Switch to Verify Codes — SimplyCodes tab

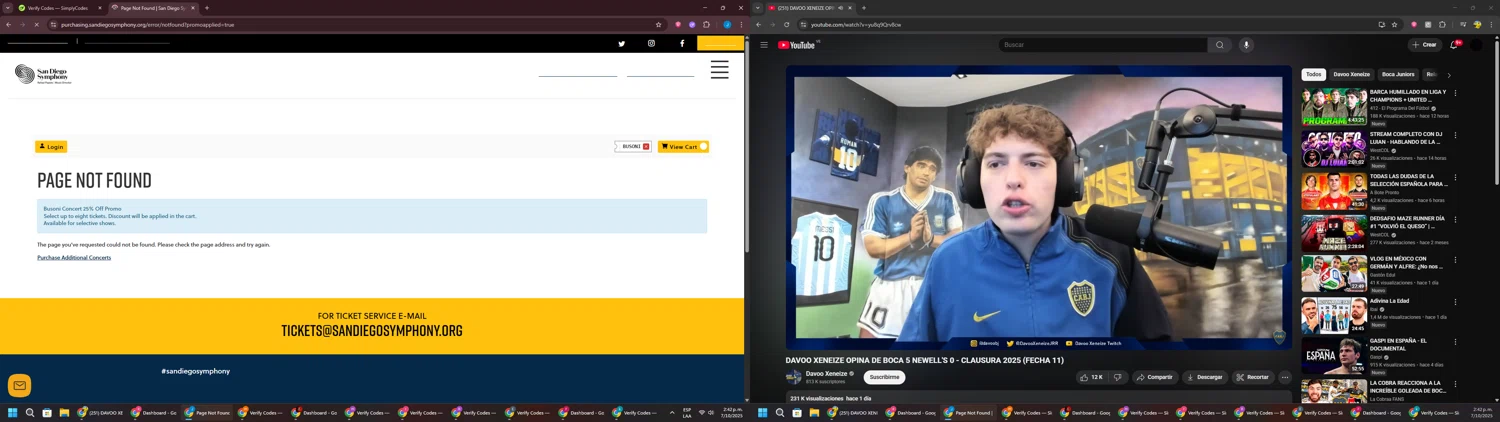(58, 8)
